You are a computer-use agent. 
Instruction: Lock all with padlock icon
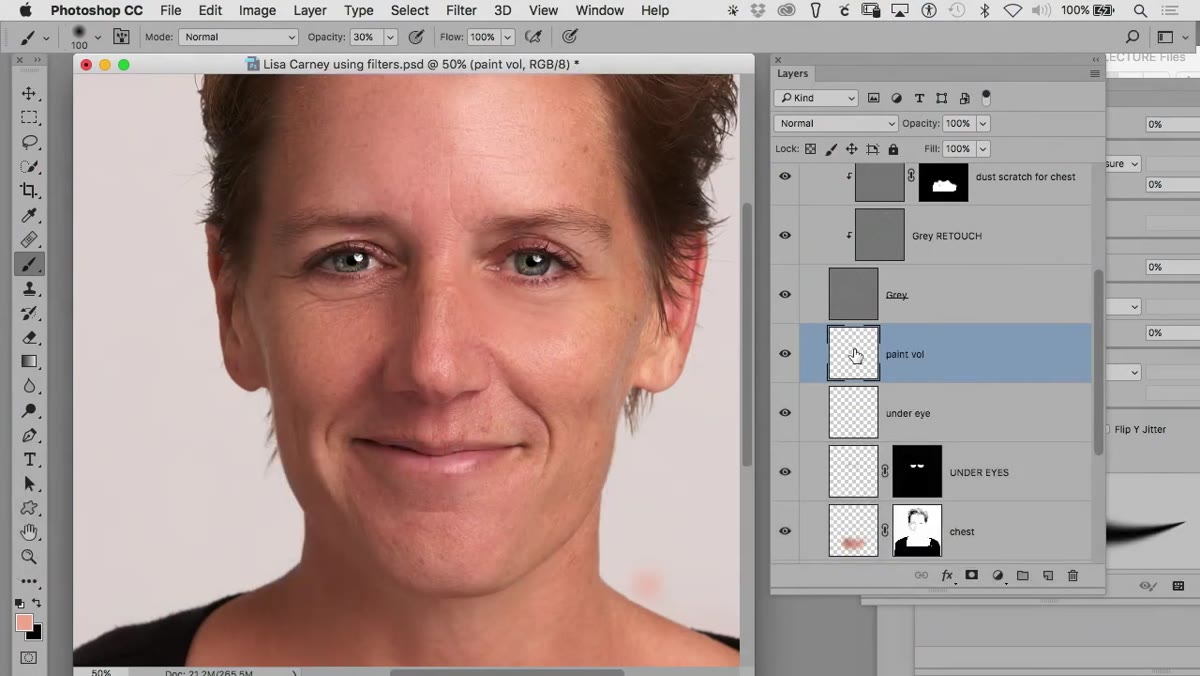click(x=893, y=149)
